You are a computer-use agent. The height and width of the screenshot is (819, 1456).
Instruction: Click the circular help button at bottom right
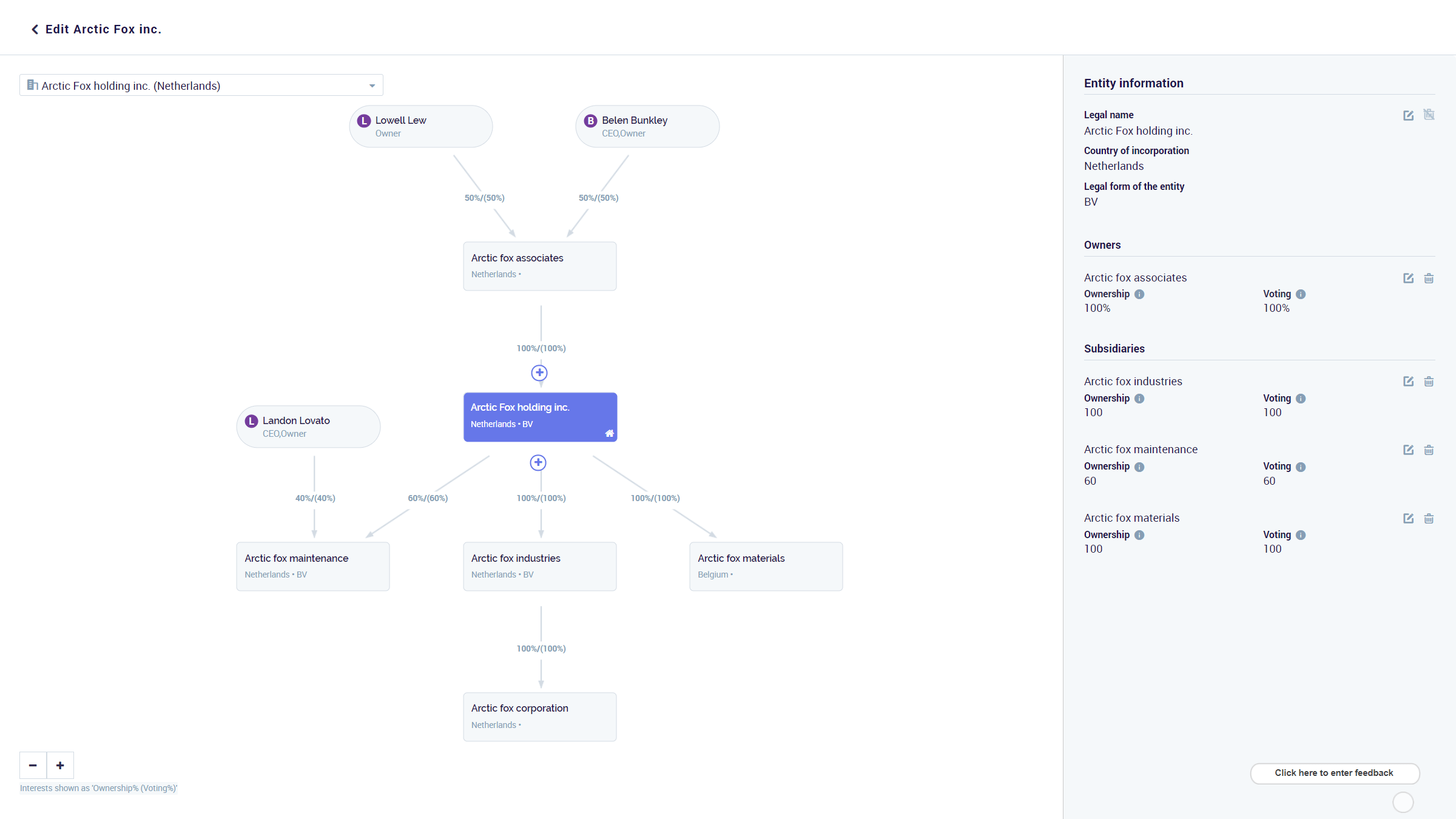pyautogui.click(x=1403, y=802)
